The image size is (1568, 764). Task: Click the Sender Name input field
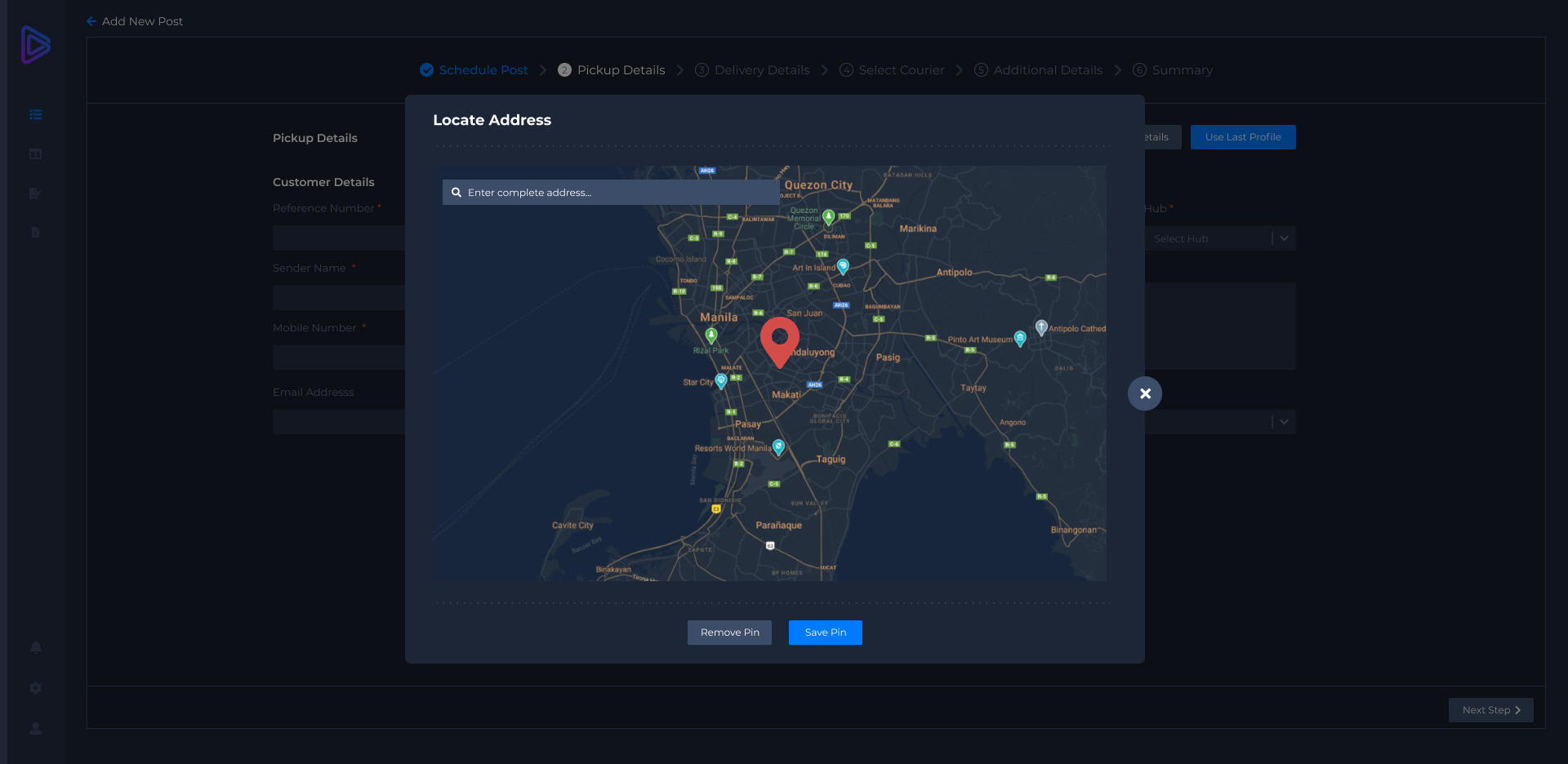339,298
